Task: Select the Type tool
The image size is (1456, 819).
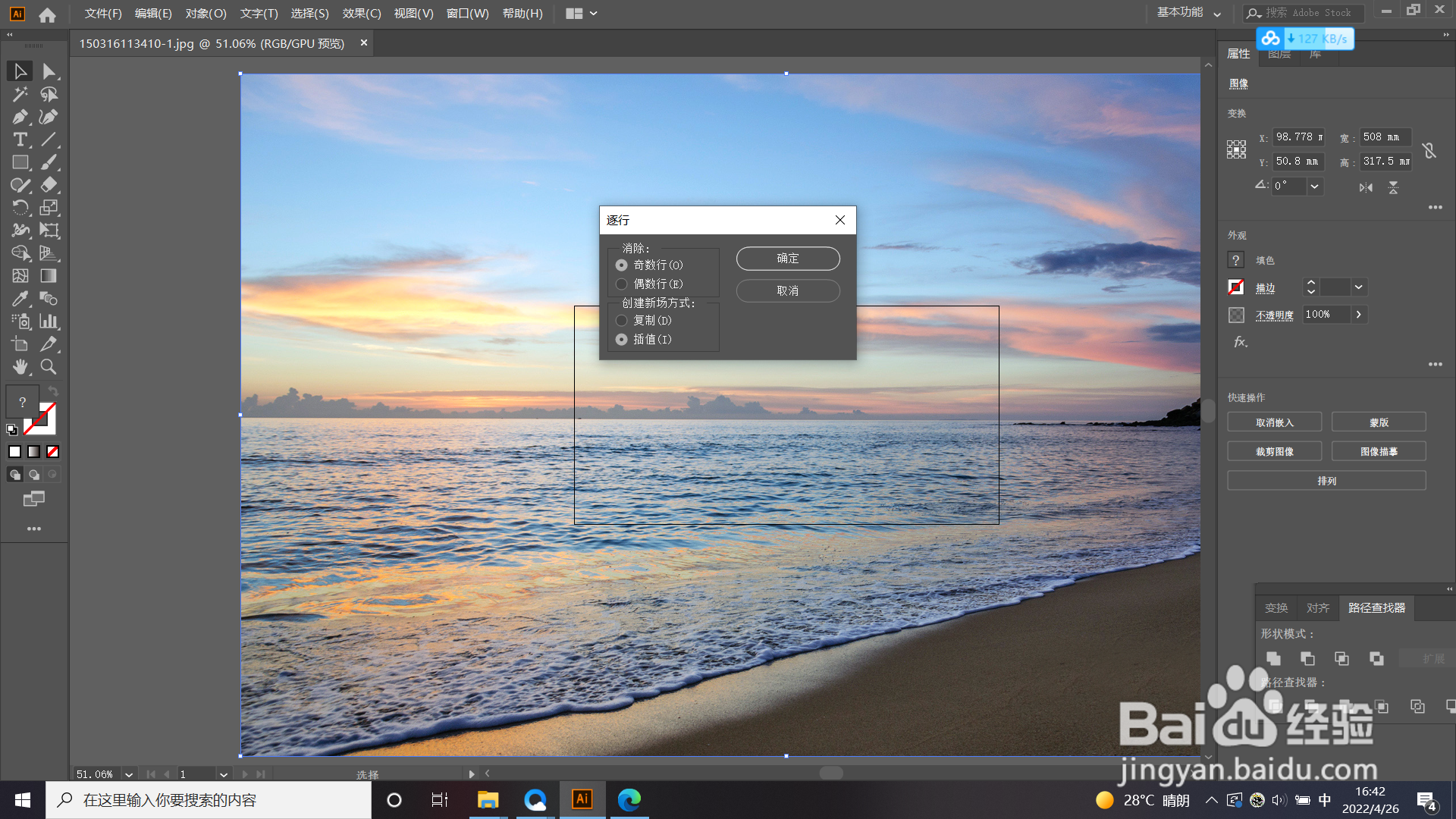Action: (20, 140)
